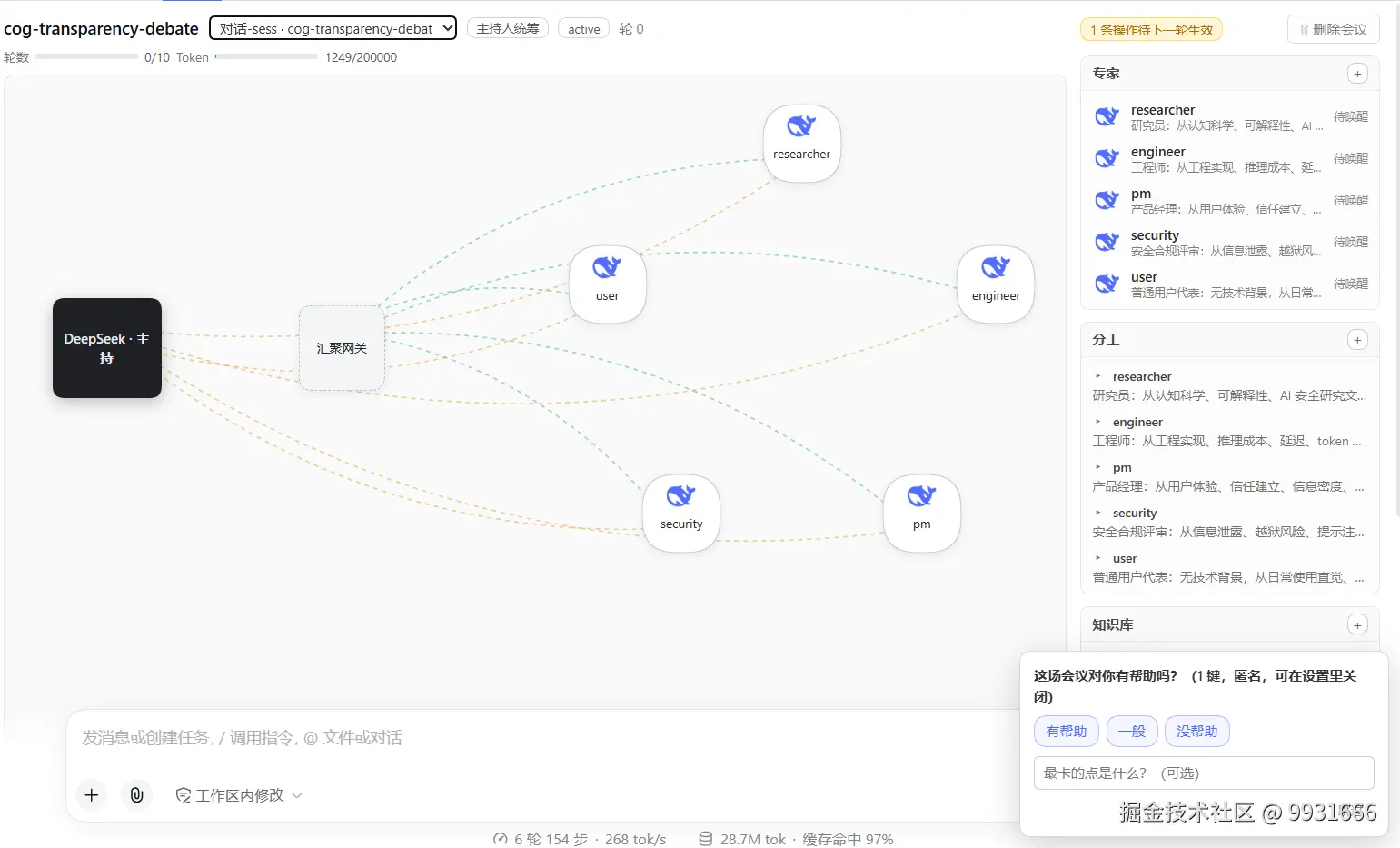Click the 28.7M tok cache status
Screen dimensions: 1400x848
796,839
